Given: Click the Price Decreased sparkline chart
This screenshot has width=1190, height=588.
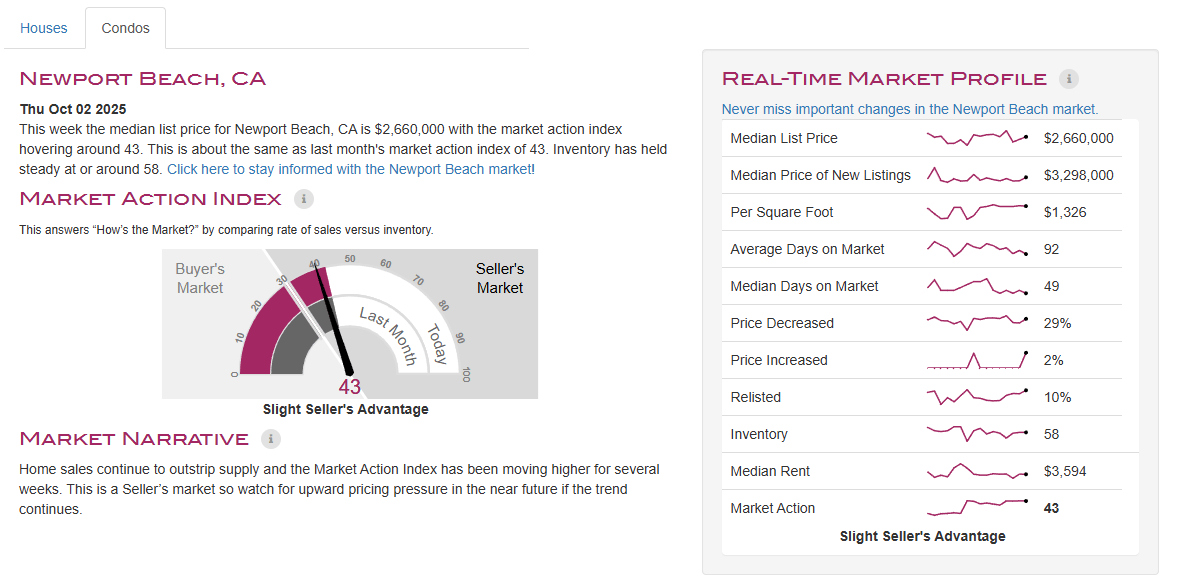Looking at the screenshot, I should click(x=977, y=323).
